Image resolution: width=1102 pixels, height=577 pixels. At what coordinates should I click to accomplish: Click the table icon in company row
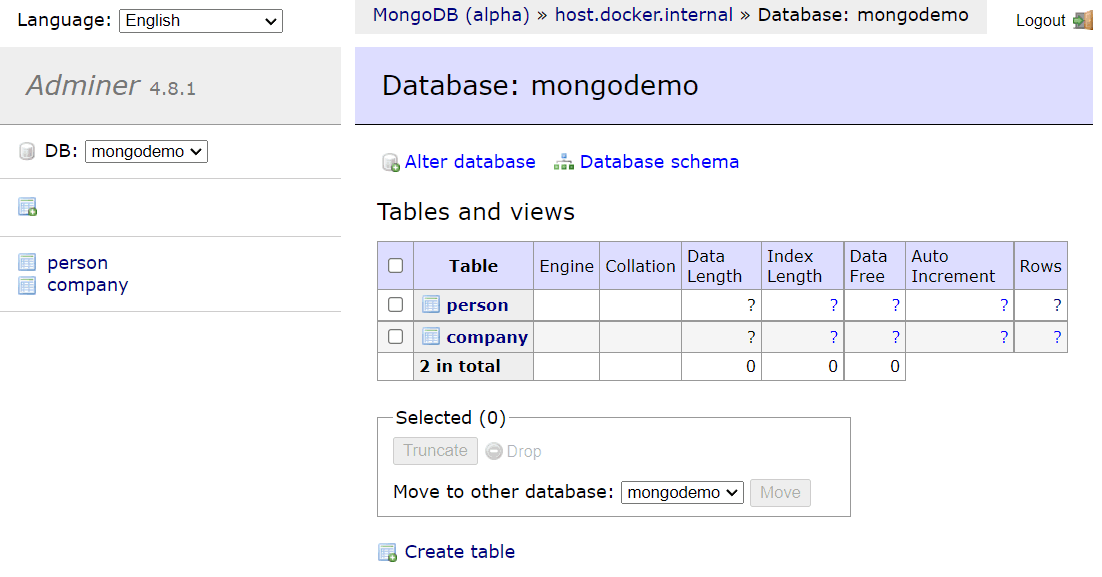tap(431, 337)
